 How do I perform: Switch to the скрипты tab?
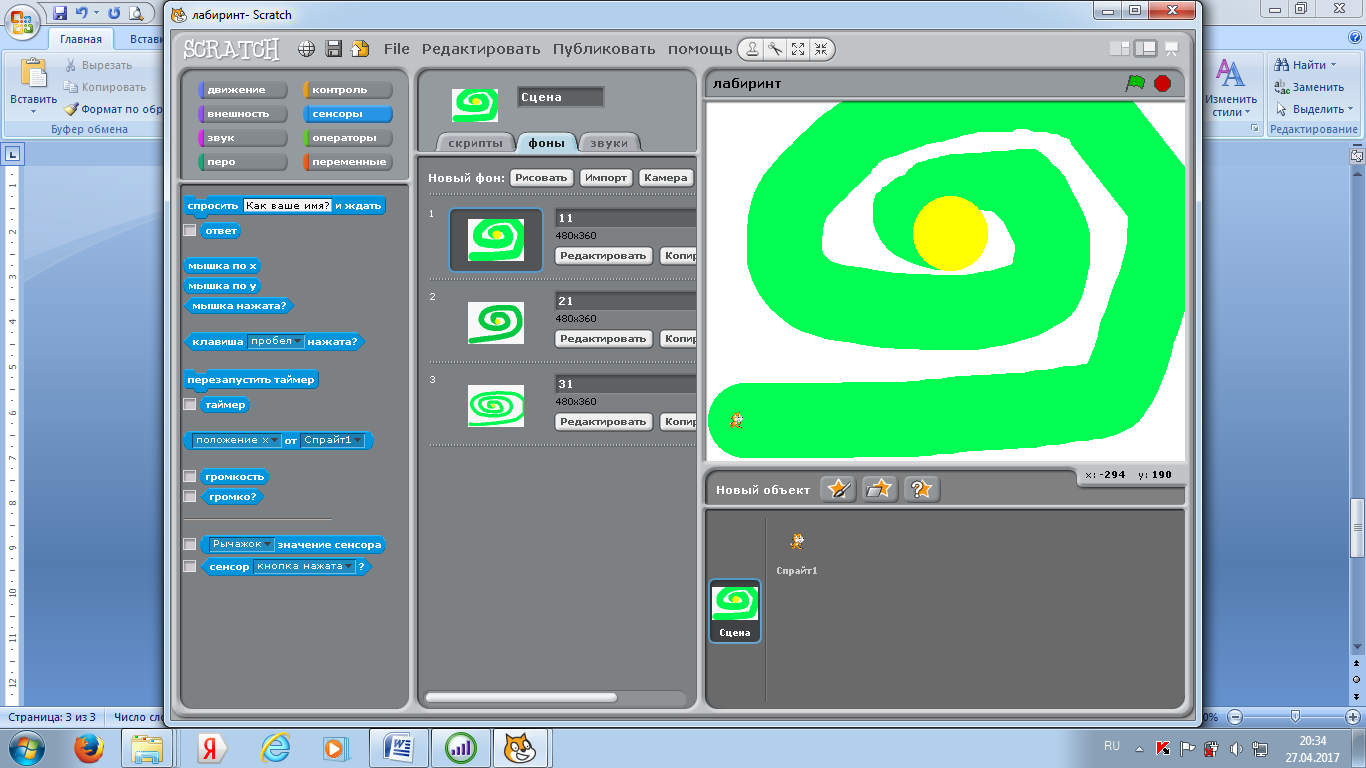tap(476, 143)
